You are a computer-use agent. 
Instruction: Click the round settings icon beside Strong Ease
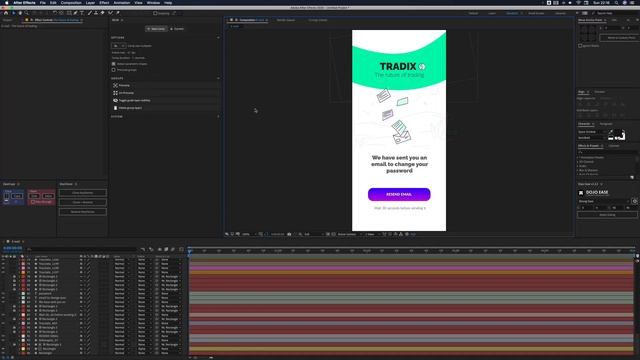tap(635, 201)
